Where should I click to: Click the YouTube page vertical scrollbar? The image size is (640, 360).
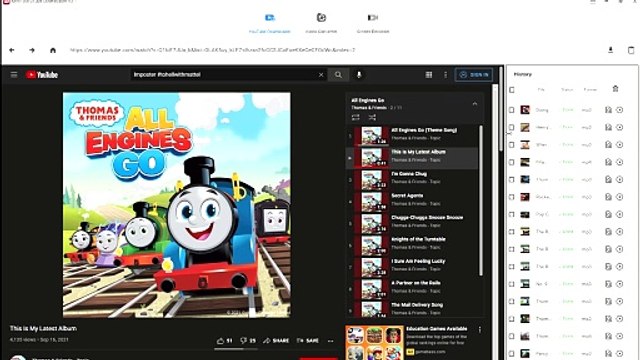[500, 108]
